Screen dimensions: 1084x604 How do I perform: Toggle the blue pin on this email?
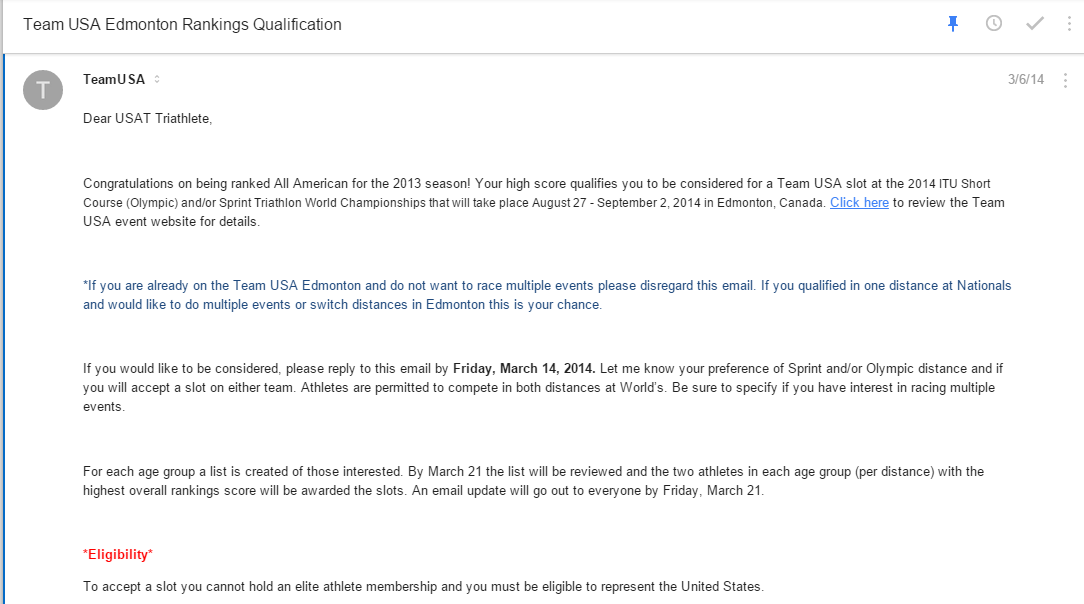click(x=953, y=24)
